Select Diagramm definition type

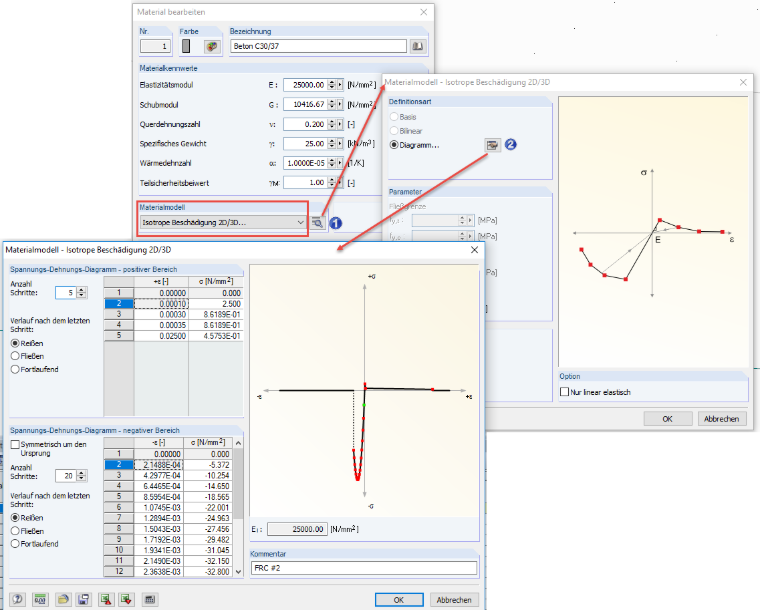pos(394,145)
